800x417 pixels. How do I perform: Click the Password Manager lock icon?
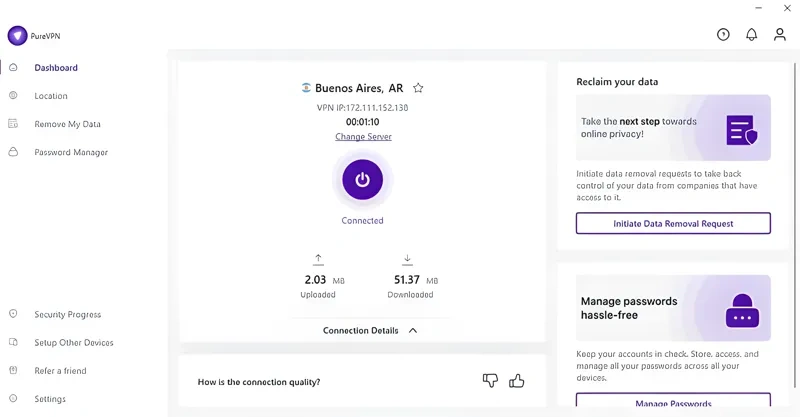coord(13,152)
